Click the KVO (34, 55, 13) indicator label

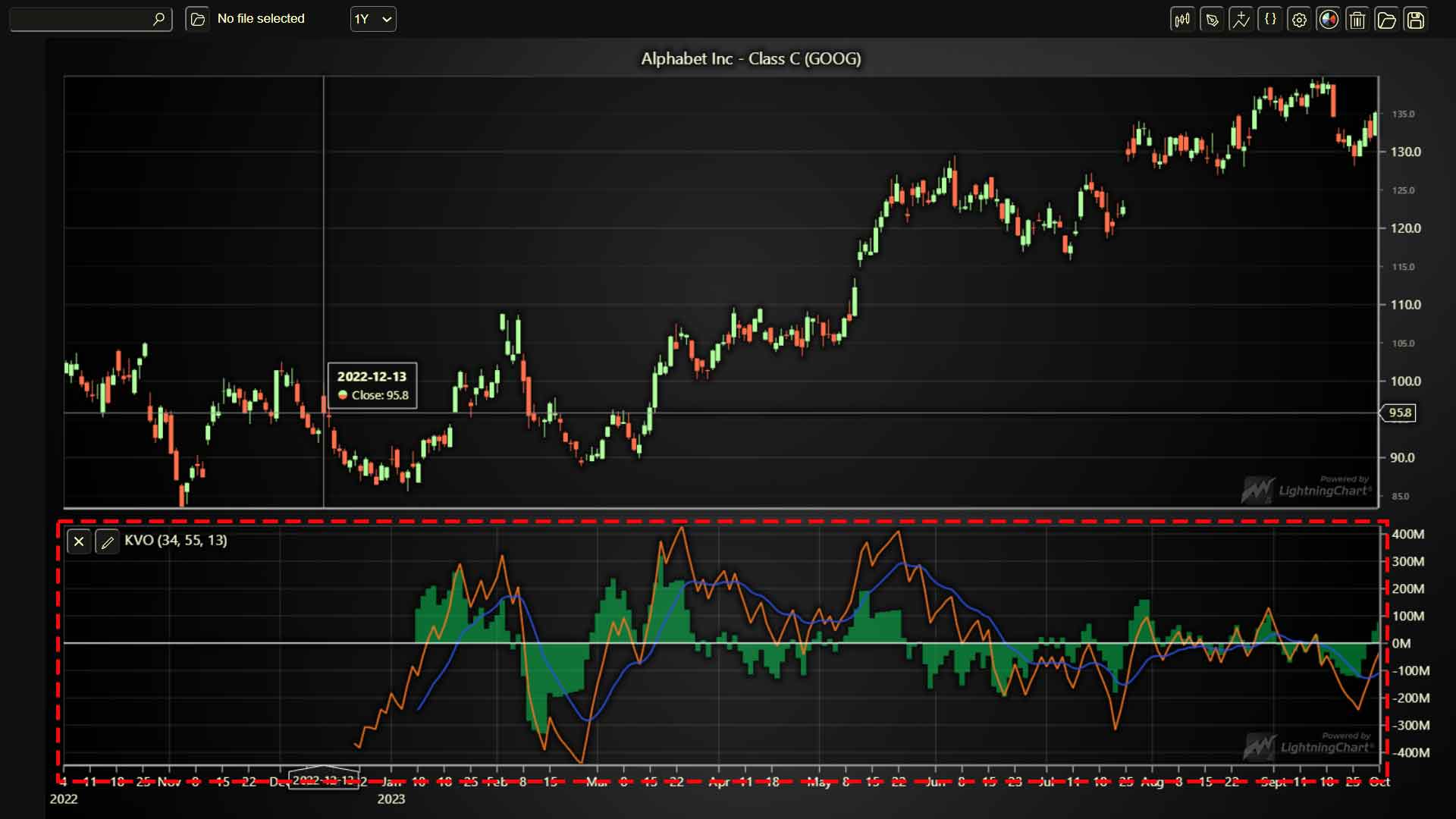pyautogui.click(x=176, y=540)
